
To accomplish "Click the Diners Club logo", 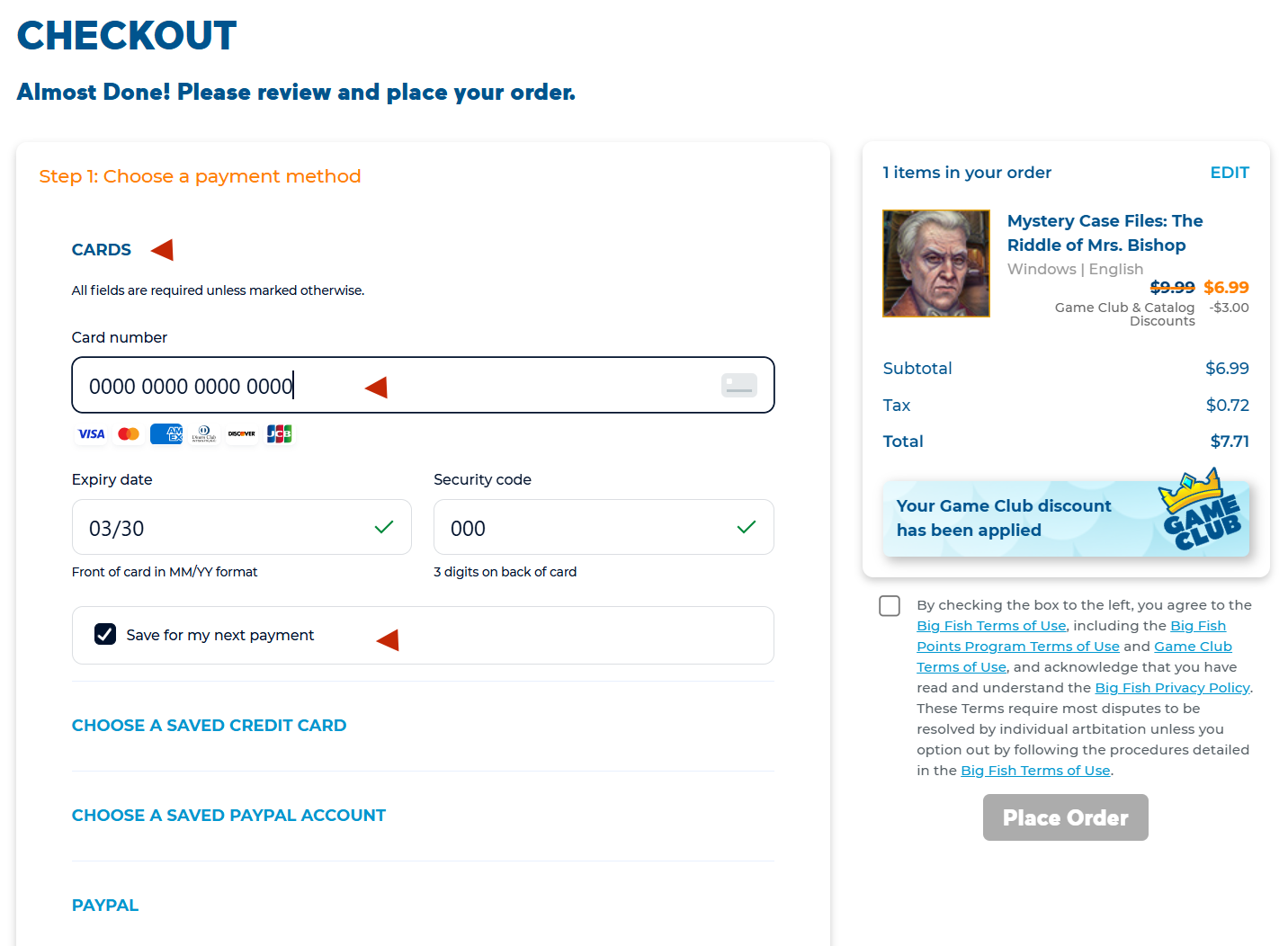I will pos(204,434).
